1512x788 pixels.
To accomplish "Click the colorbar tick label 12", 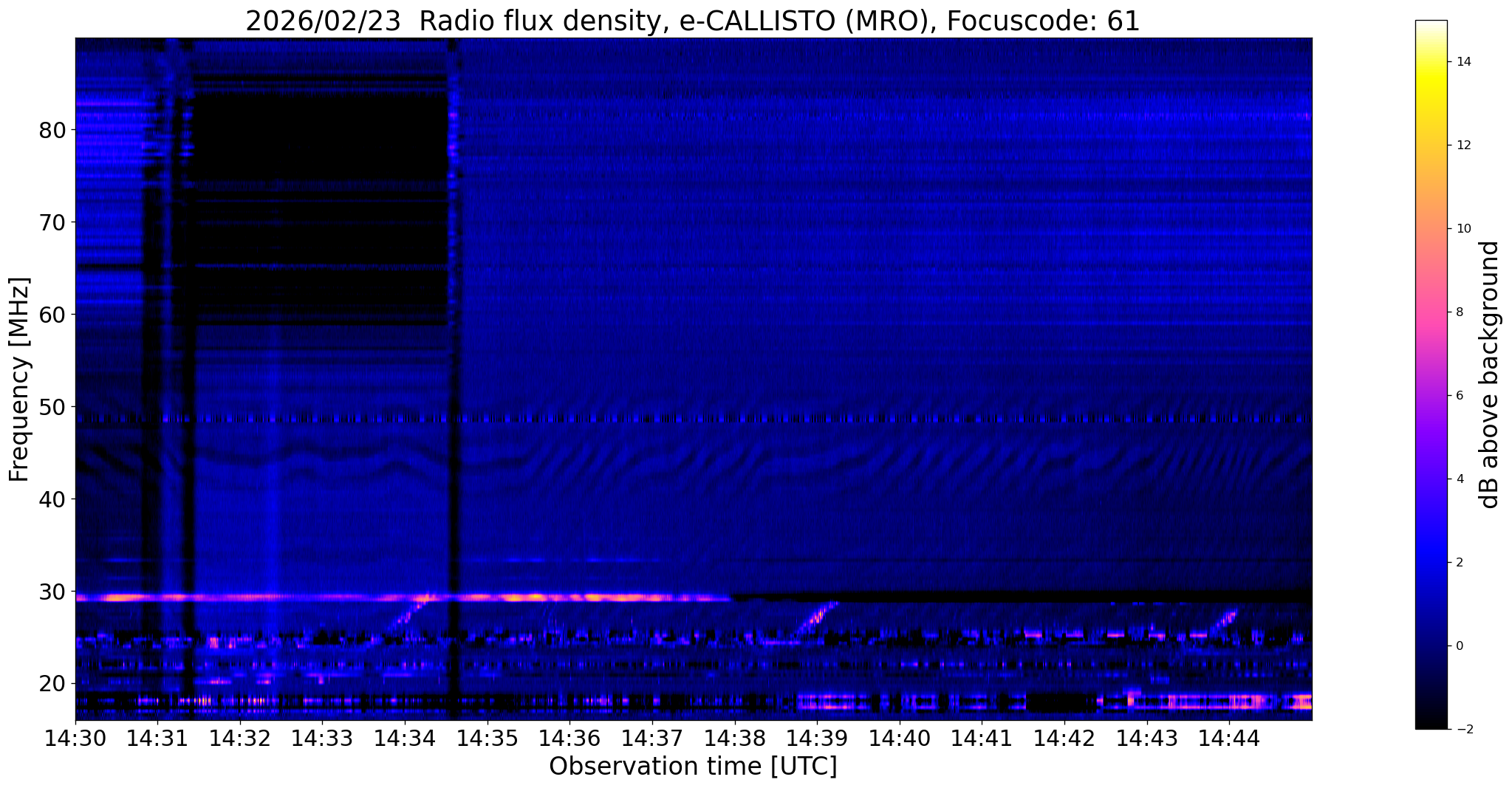I will 1463,145.
